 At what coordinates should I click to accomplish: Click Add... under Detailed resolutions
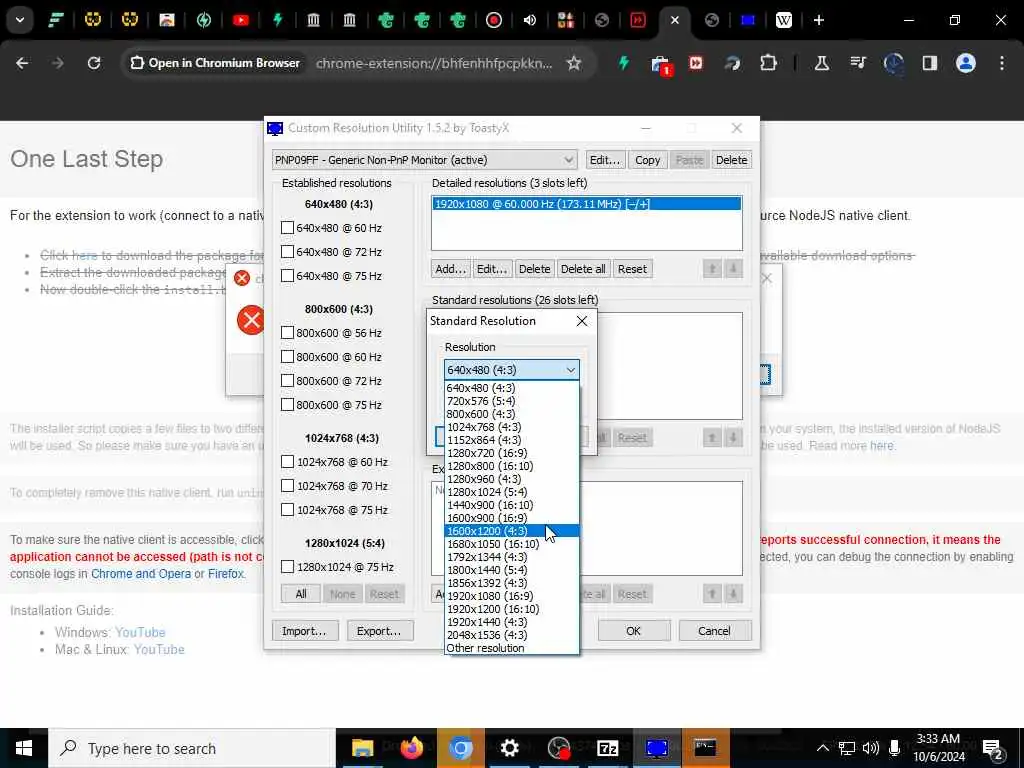[x=450, y=269]
